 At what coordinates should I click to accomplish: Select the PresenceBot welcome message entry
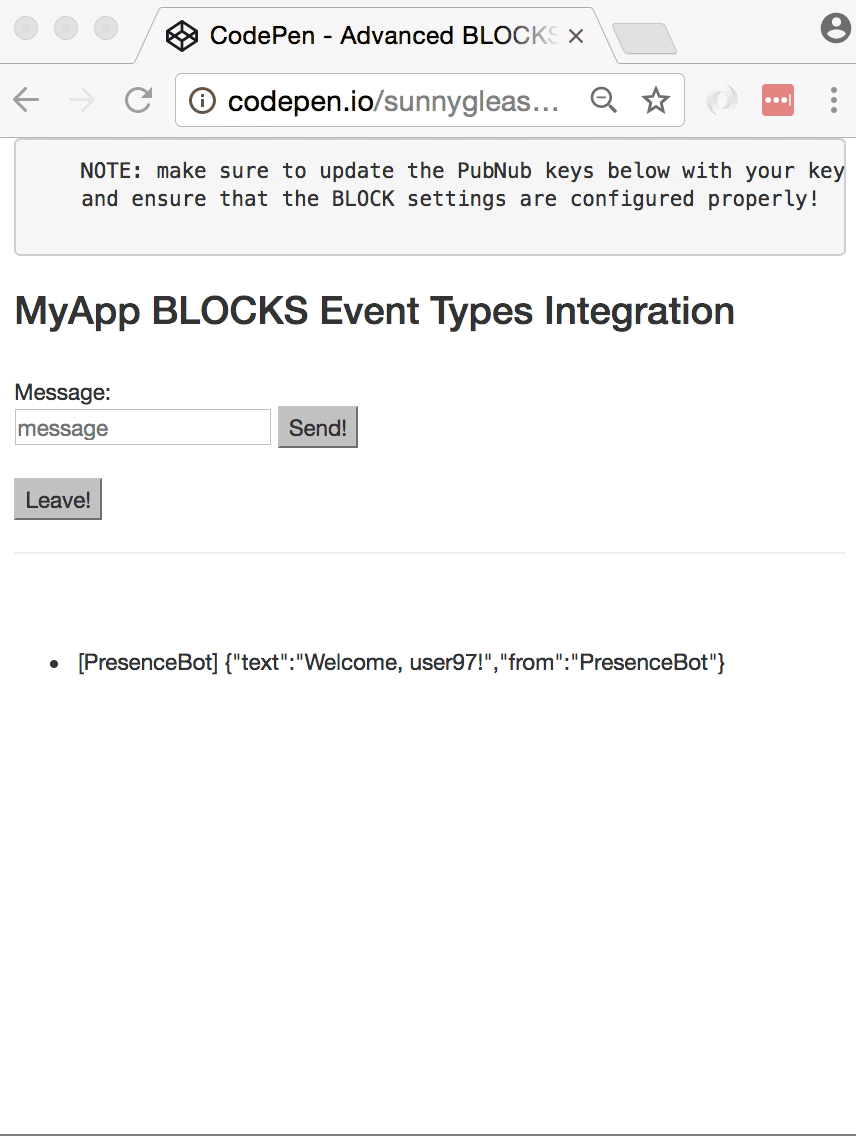pyautogui.click(x=400, y=662)
